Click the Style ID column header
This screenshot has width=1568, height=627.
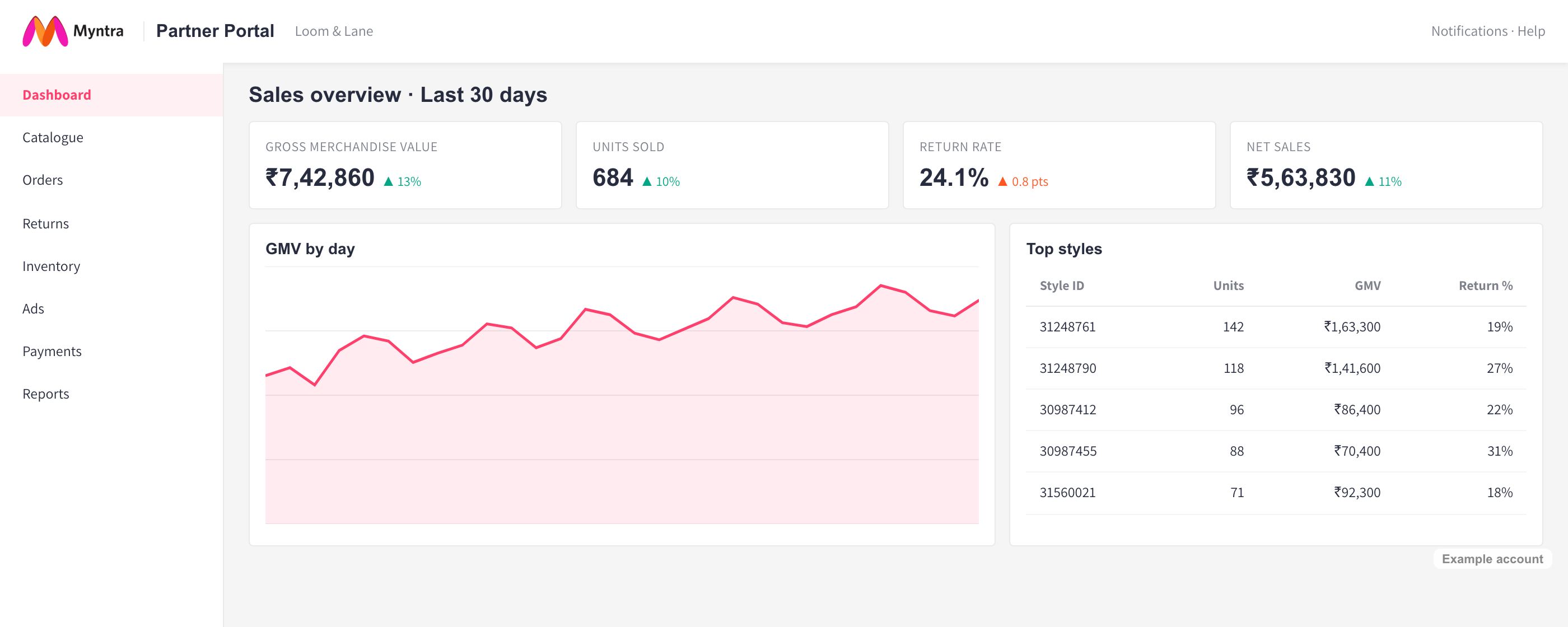click(x=1062, y=286)
